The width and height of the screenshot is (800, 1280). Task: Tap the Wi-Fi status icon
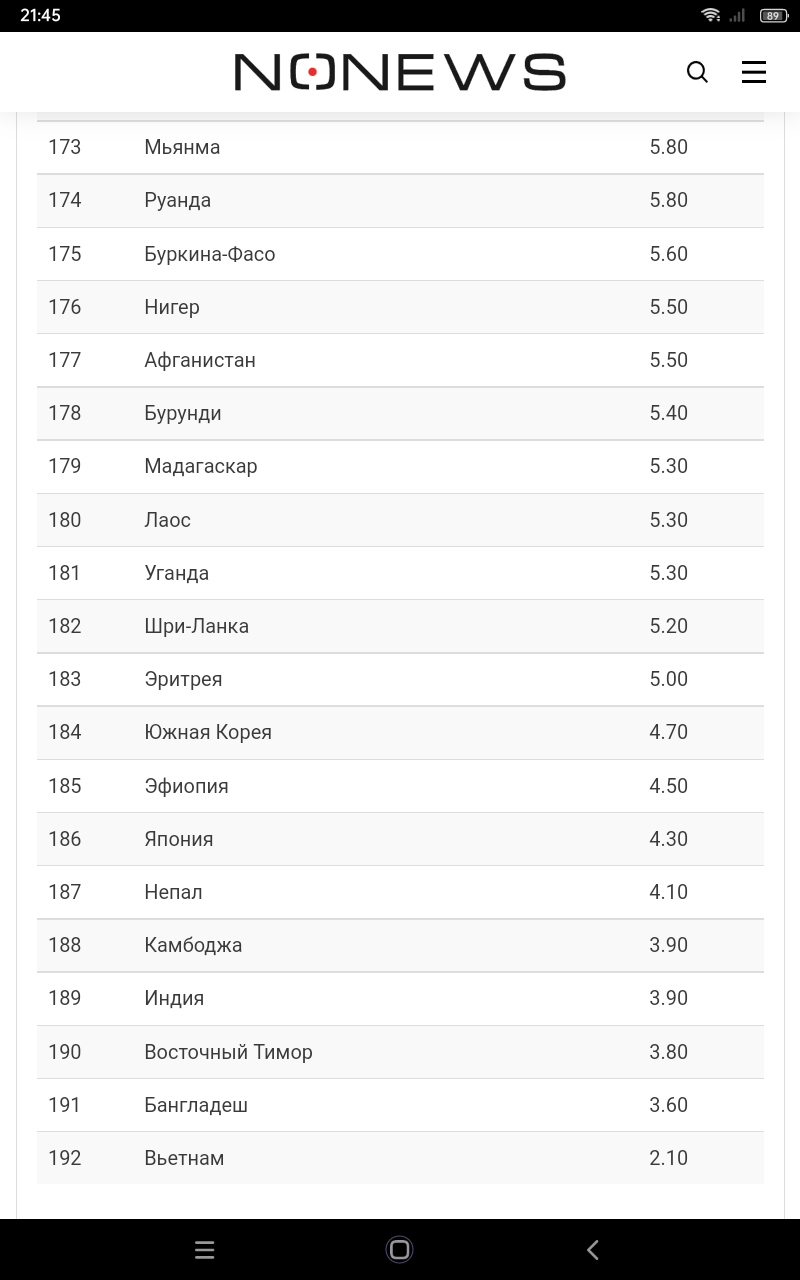pos(711,15)
